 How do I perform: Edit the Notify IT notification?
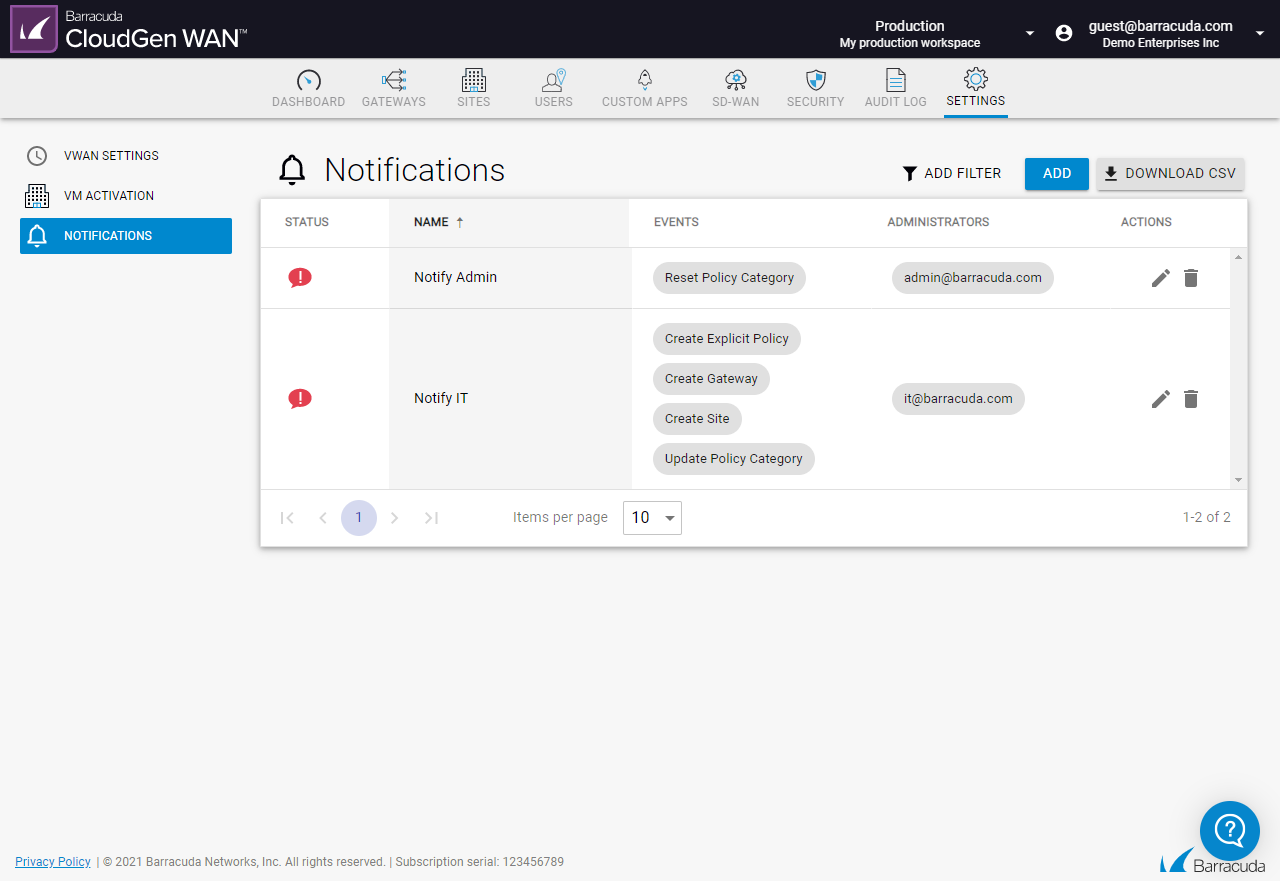pyautogui.click(x=1161, y=399)
